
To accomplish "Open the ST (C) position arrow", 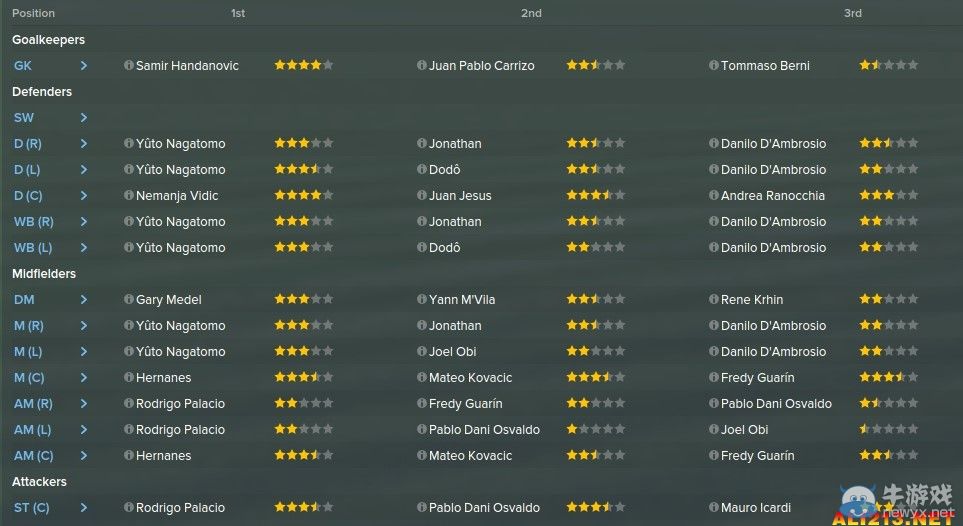I will coord(84,508).
